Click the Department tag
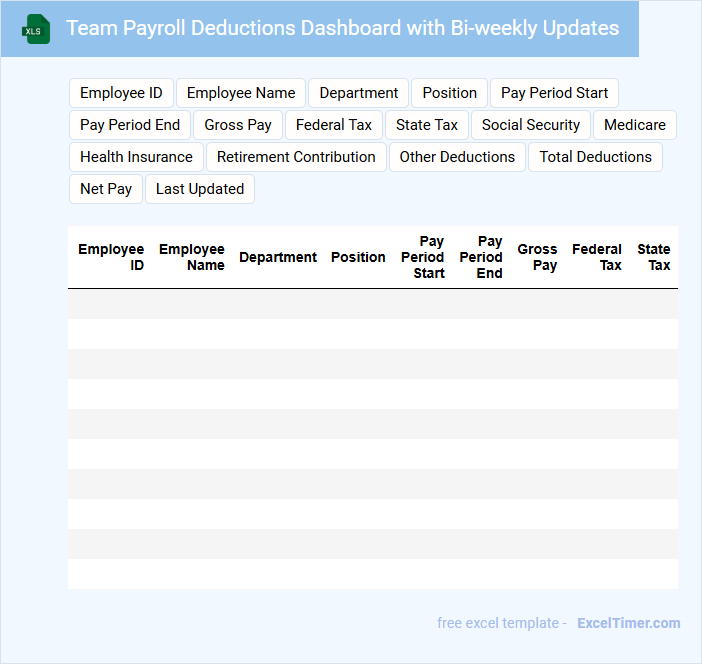 tap(359, 93)
